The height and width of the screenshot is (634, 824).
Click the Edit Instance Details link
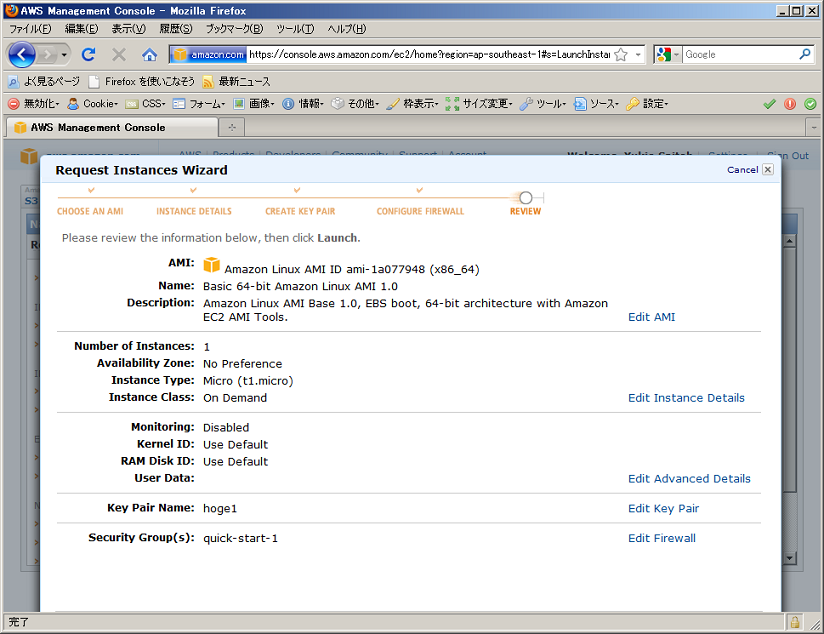(686, 397)
